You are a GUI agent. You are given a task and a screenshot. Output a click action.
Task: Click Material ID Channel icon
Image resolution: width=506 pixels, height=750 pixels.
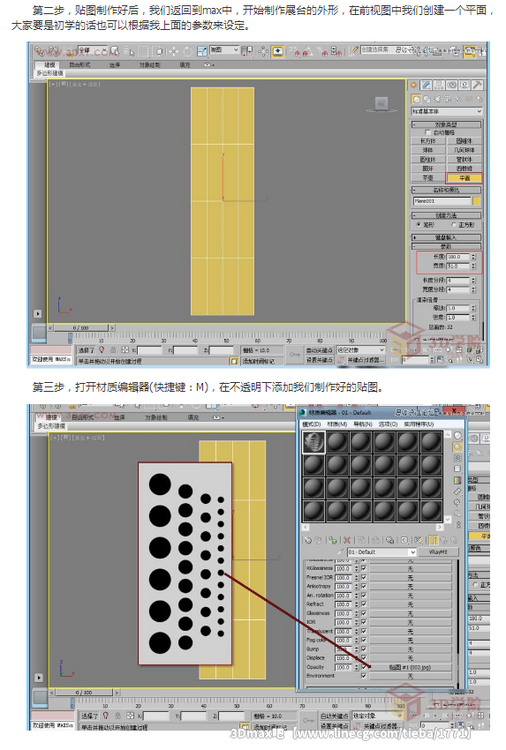click(x=405, y=540)
